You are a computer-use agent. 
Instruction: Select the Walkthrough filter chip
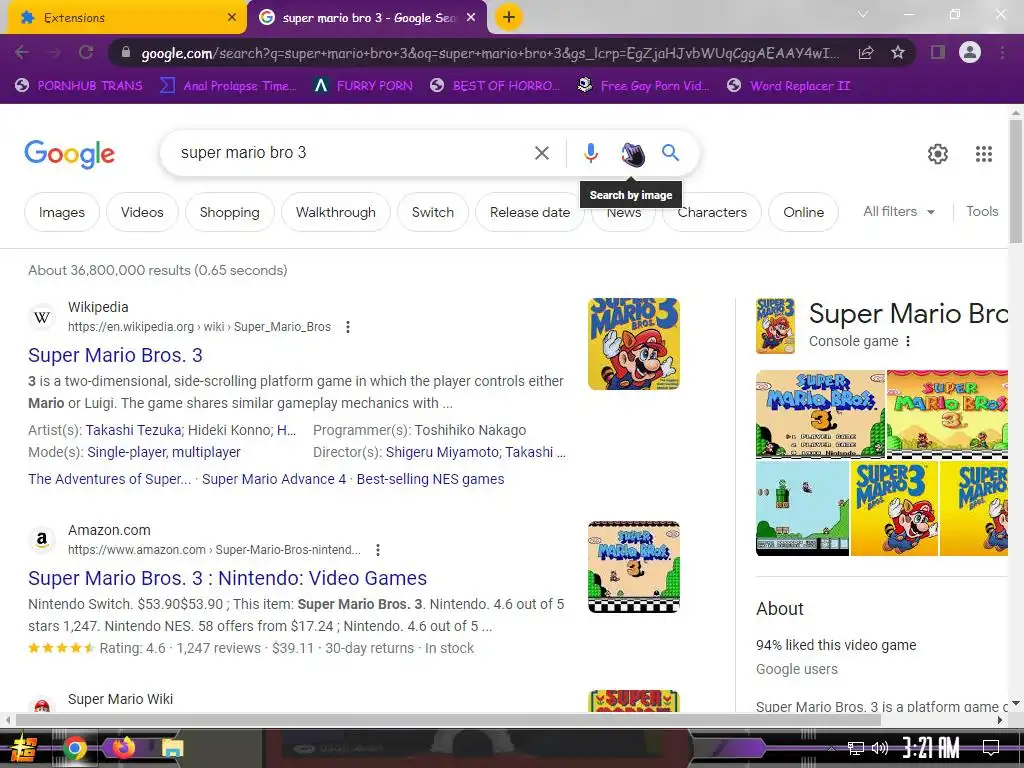click(336, 212)
